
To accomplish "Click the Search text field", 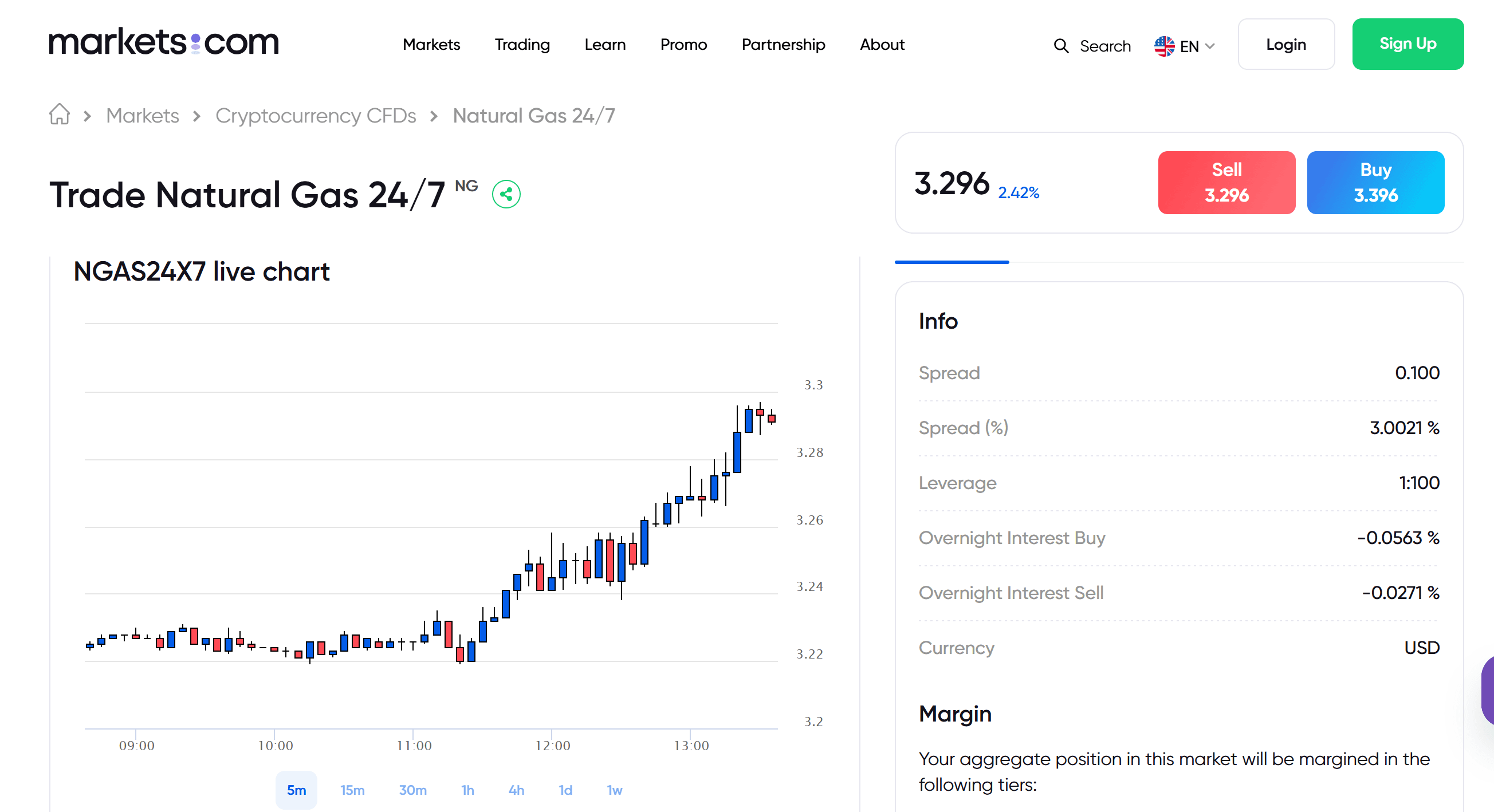I will [1105, 46].
